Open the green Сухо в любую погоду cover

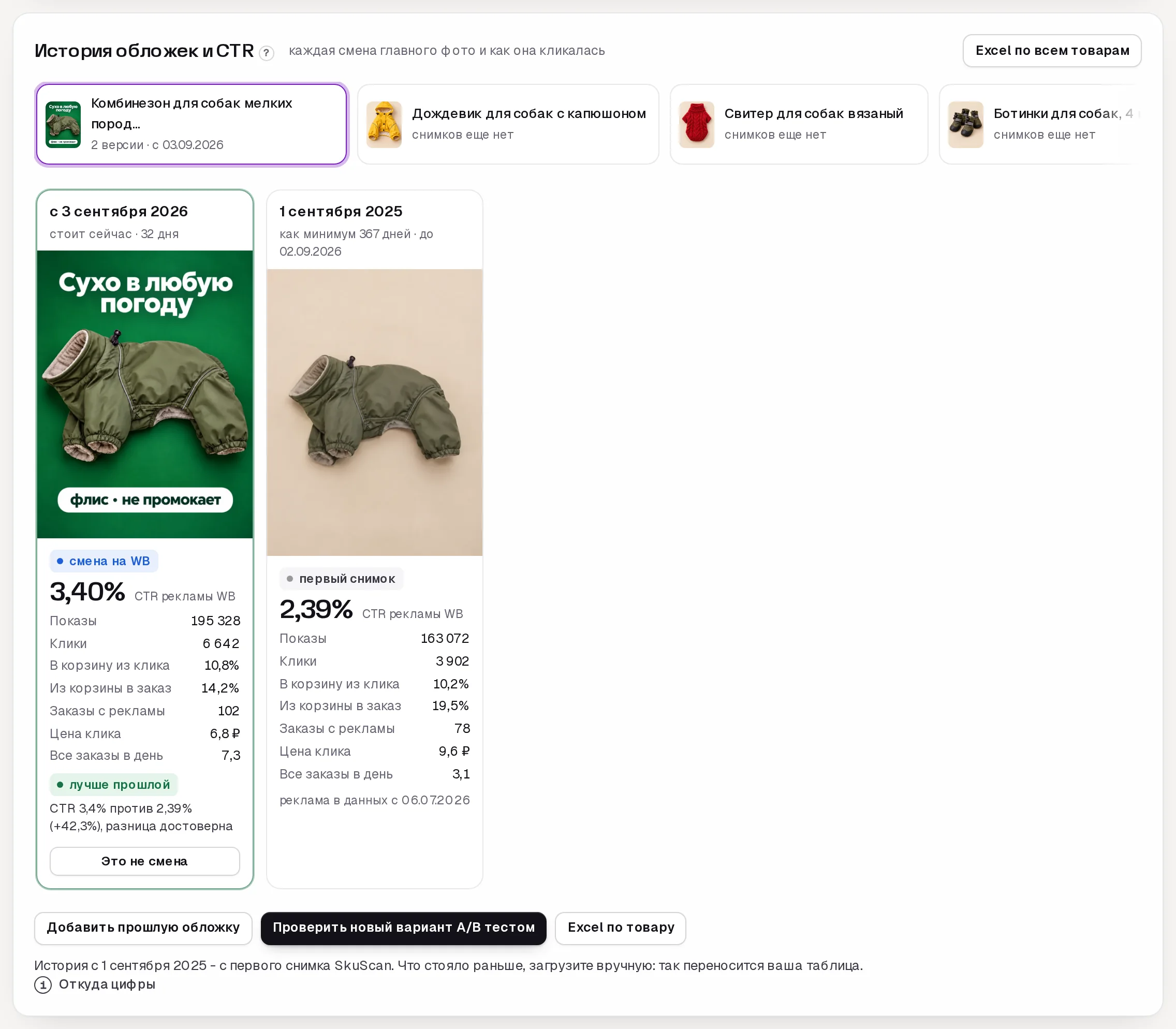pos(145,394)
